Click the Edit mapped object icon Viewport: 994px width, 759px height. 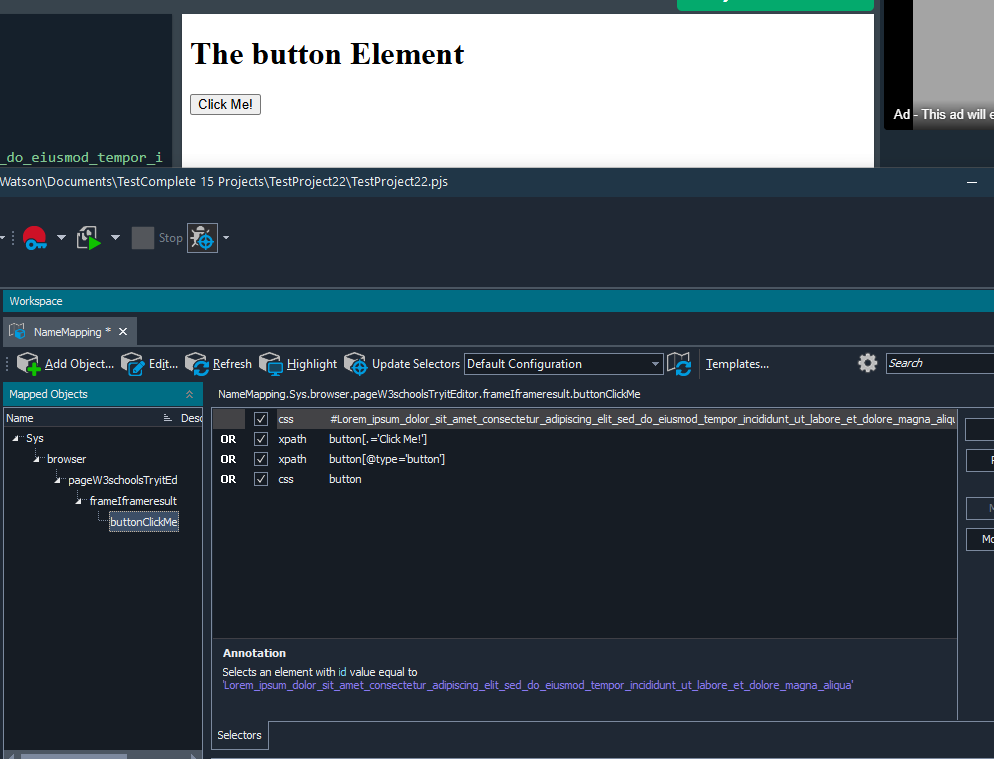[132, 364]
